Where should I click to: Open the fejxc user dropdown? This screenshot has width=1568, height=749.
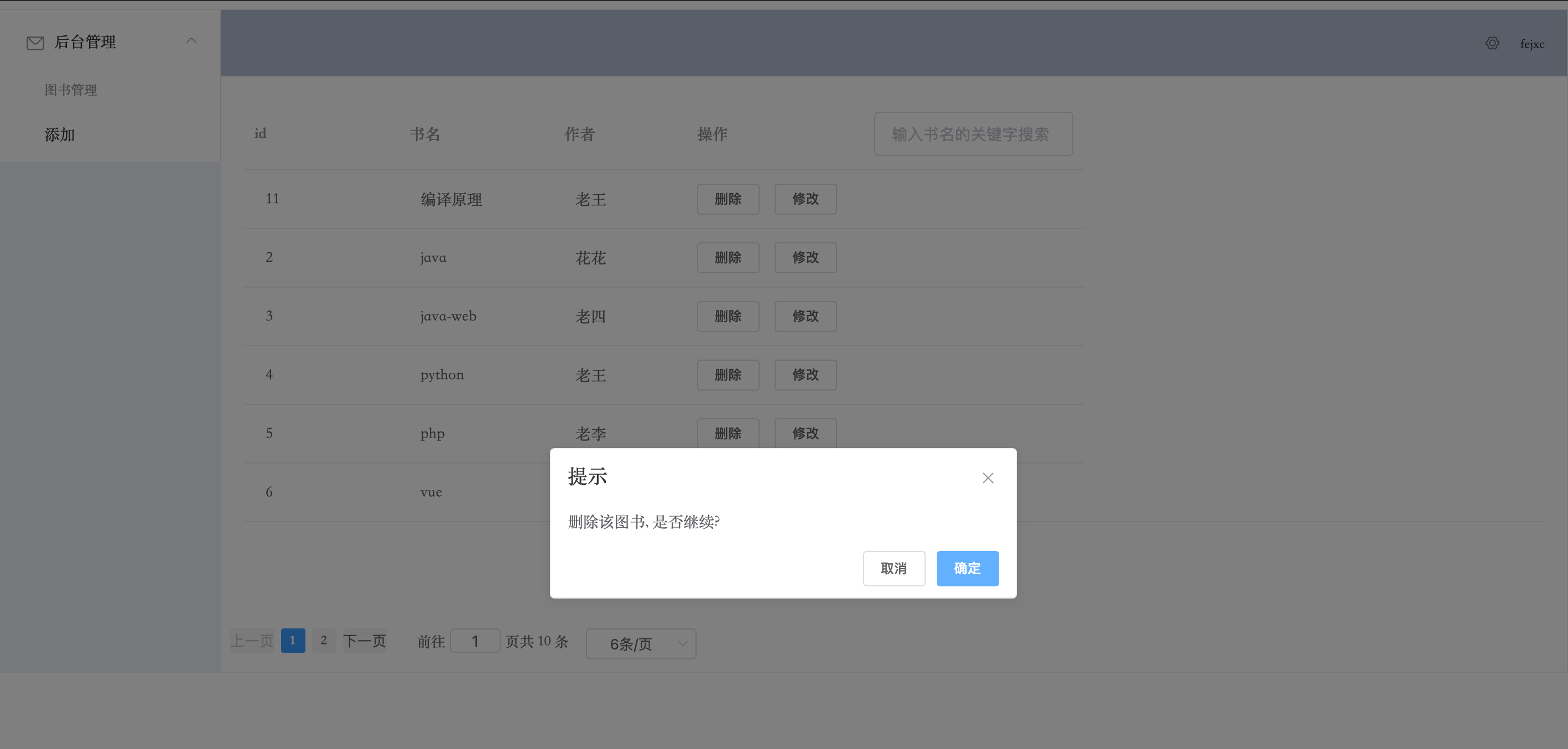[x=1531, y=44]
